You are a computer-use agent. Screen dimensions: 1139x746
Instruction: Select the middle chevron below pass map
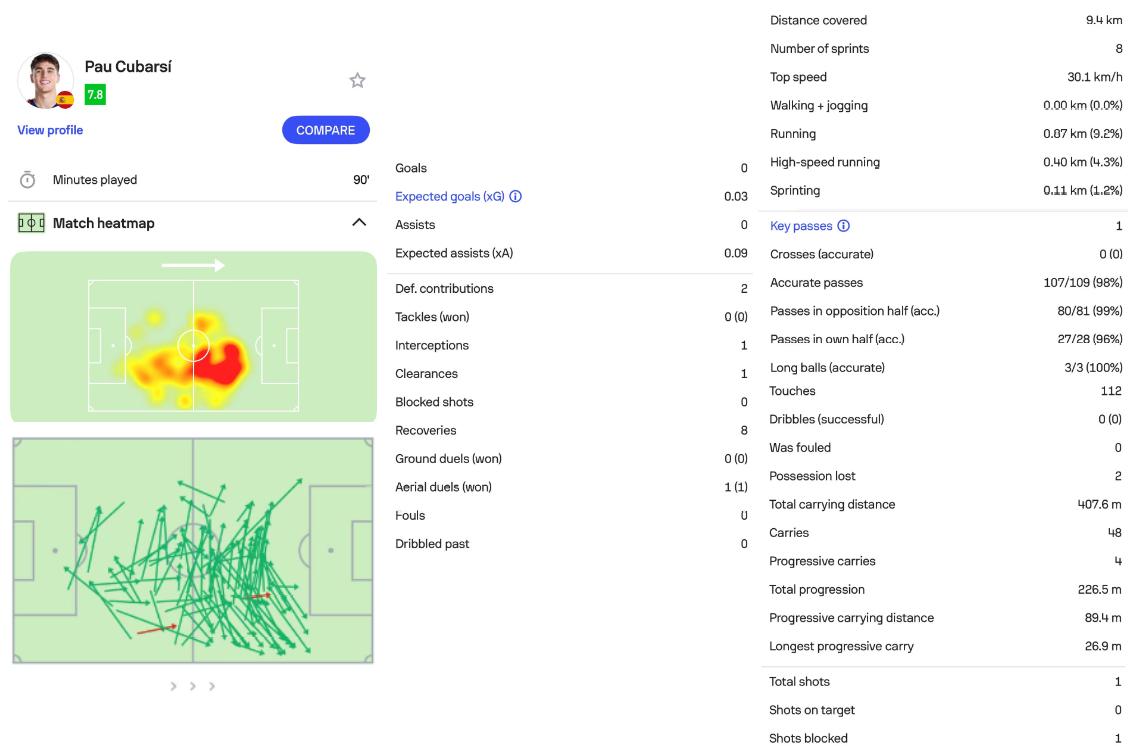tap(192, 686)
